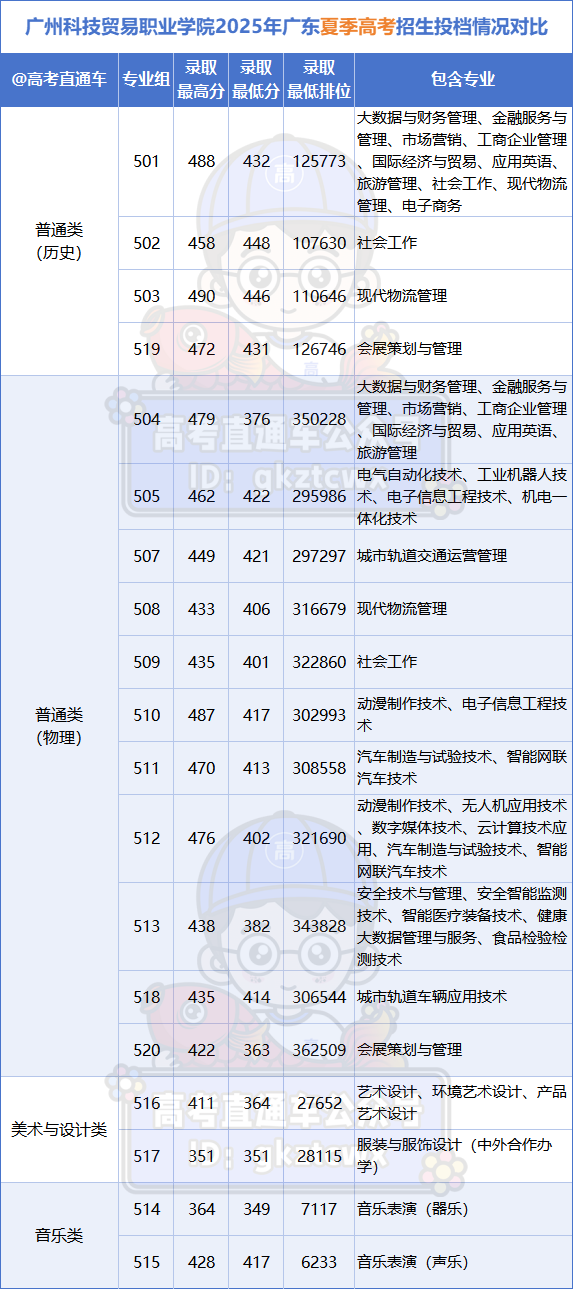Click rank value 7117

click(319, 1209)
